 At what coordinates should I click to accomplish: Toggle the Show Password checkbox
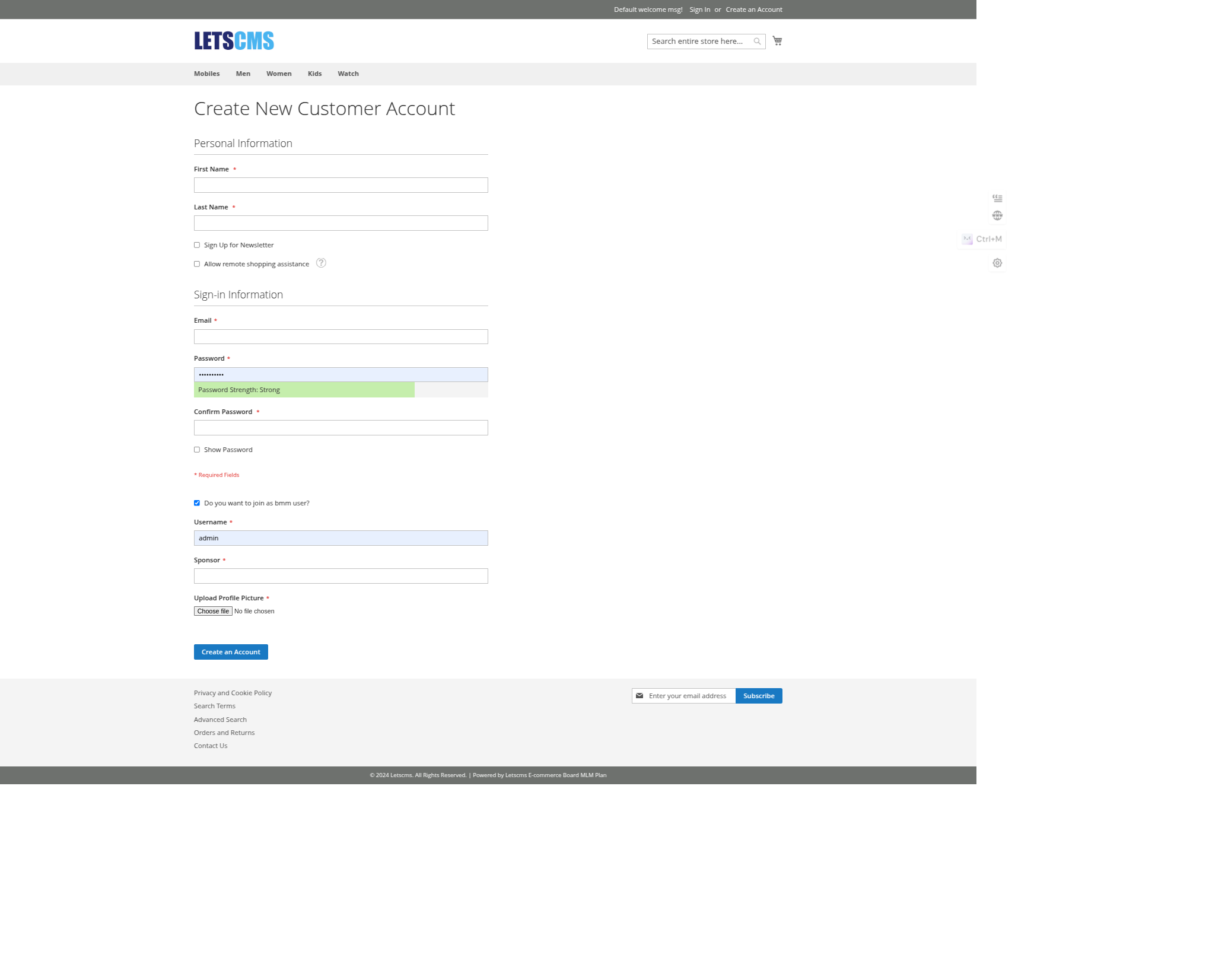click(x=197, y=450)
